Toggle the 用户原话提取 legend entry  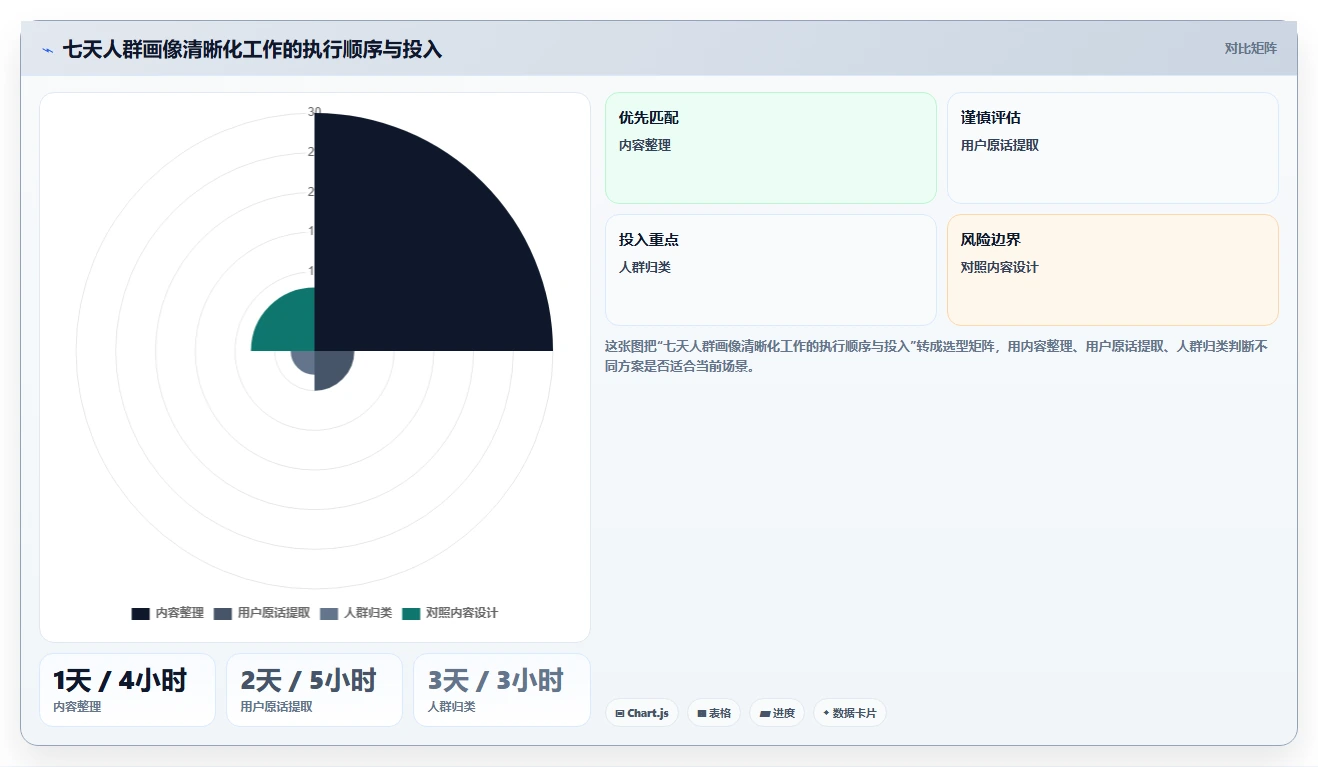point(261,613)
